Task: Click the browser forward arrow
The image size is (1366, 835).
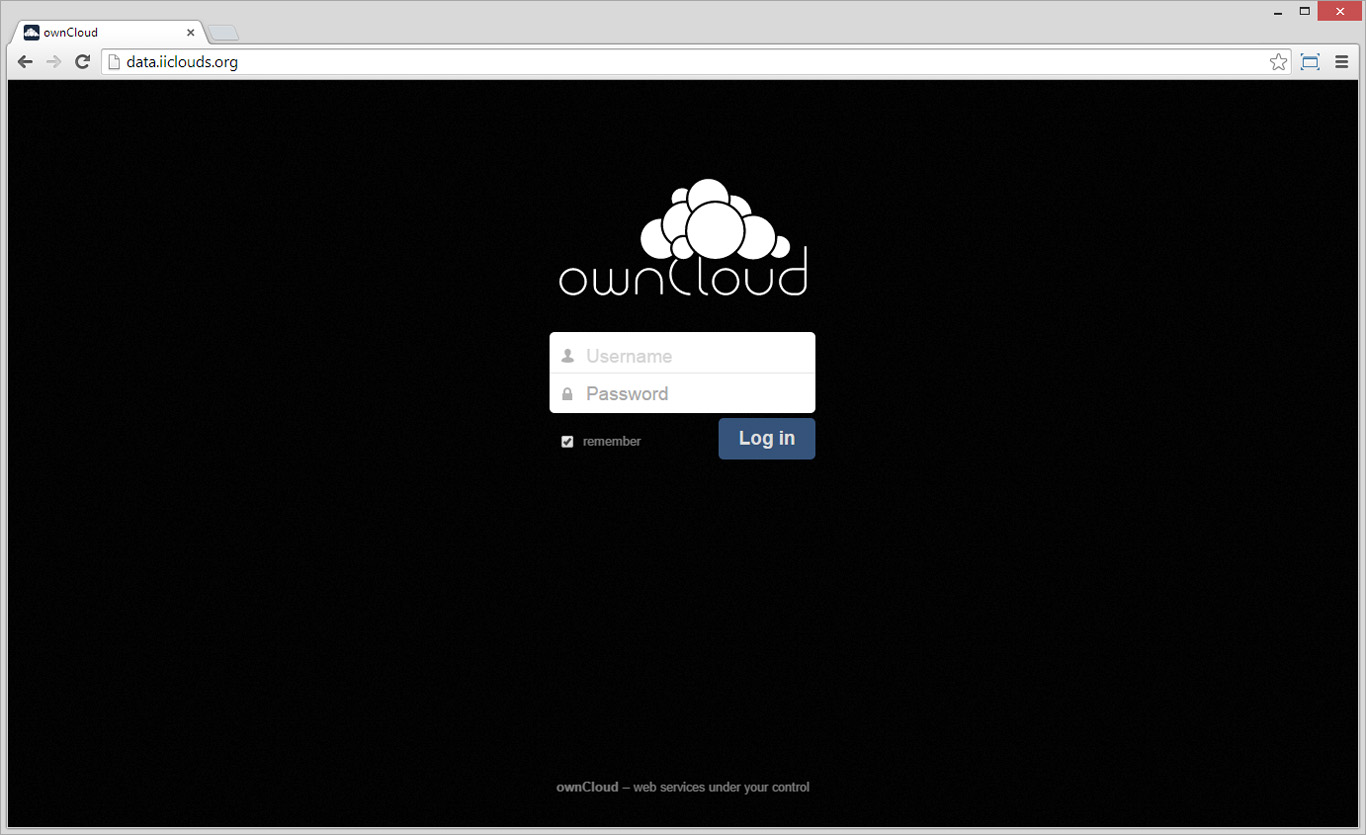Action: [x=54, y=62]
